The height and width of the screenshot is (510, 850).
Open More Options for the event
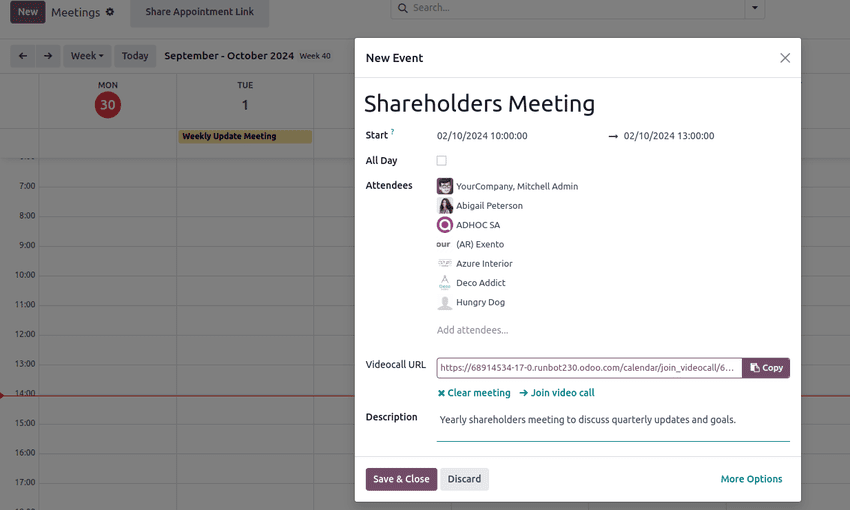click(x=751, y=479)
